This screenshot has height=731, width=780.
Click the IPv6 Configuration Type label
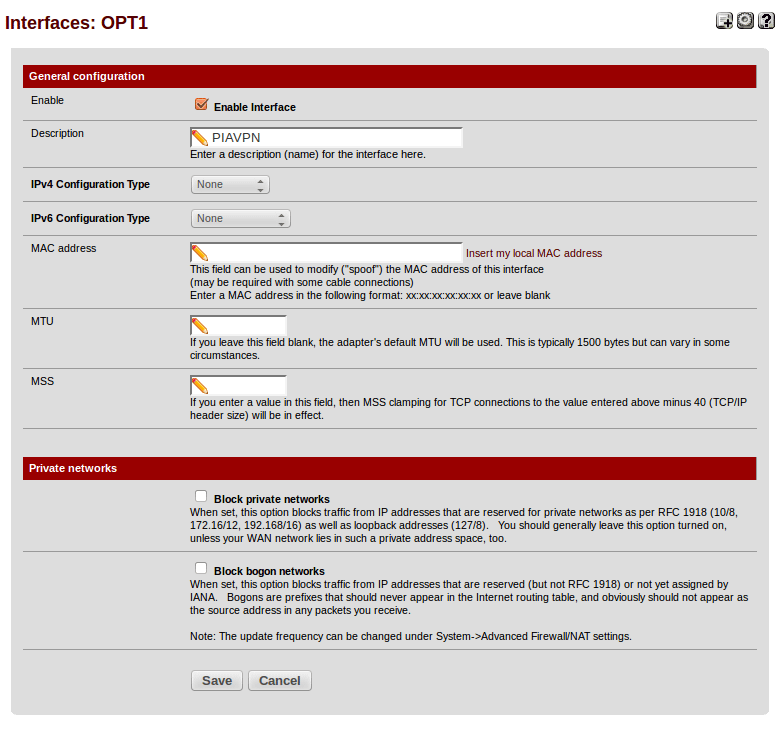pos(90,218)
